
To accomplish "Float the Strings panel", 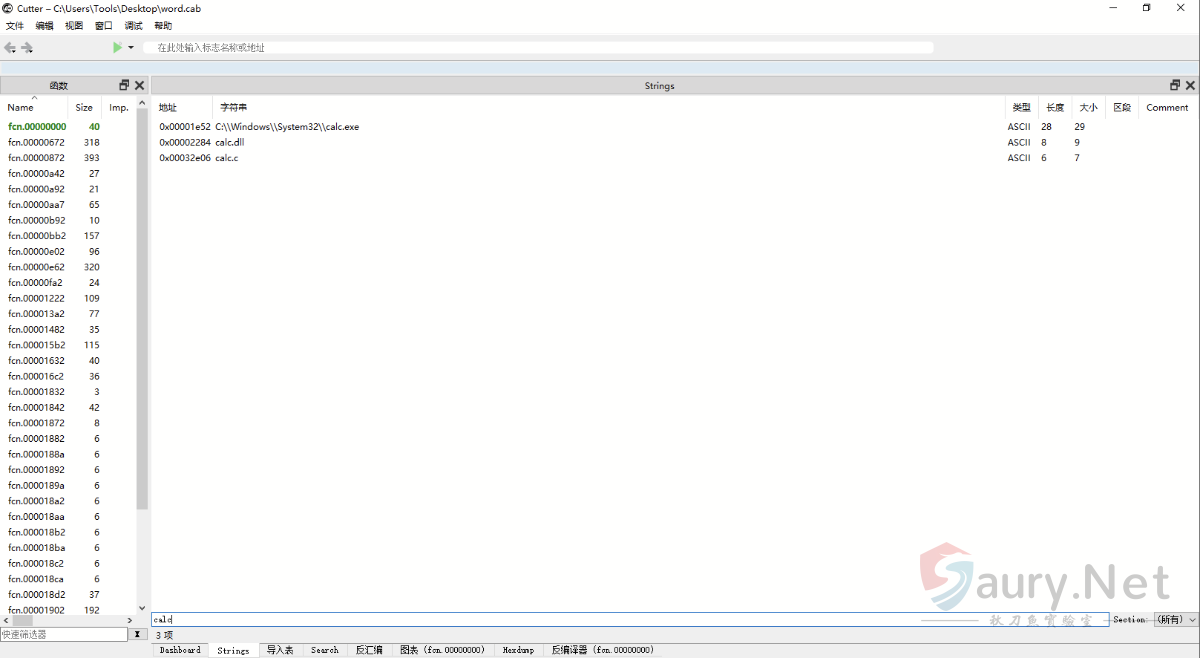I will [1175, 86].
